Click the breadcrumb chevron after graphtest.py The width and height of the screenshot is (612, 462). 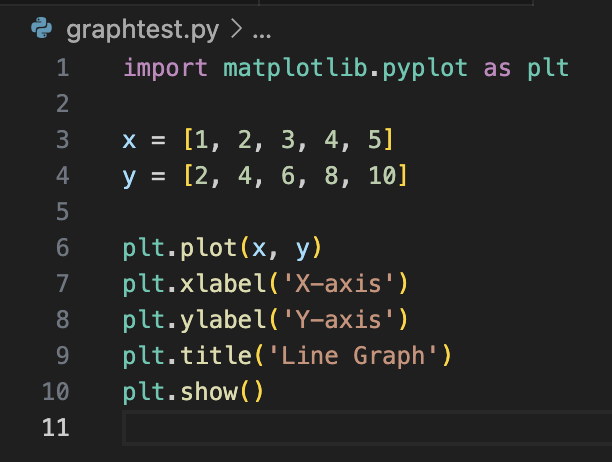coord(236,29)
